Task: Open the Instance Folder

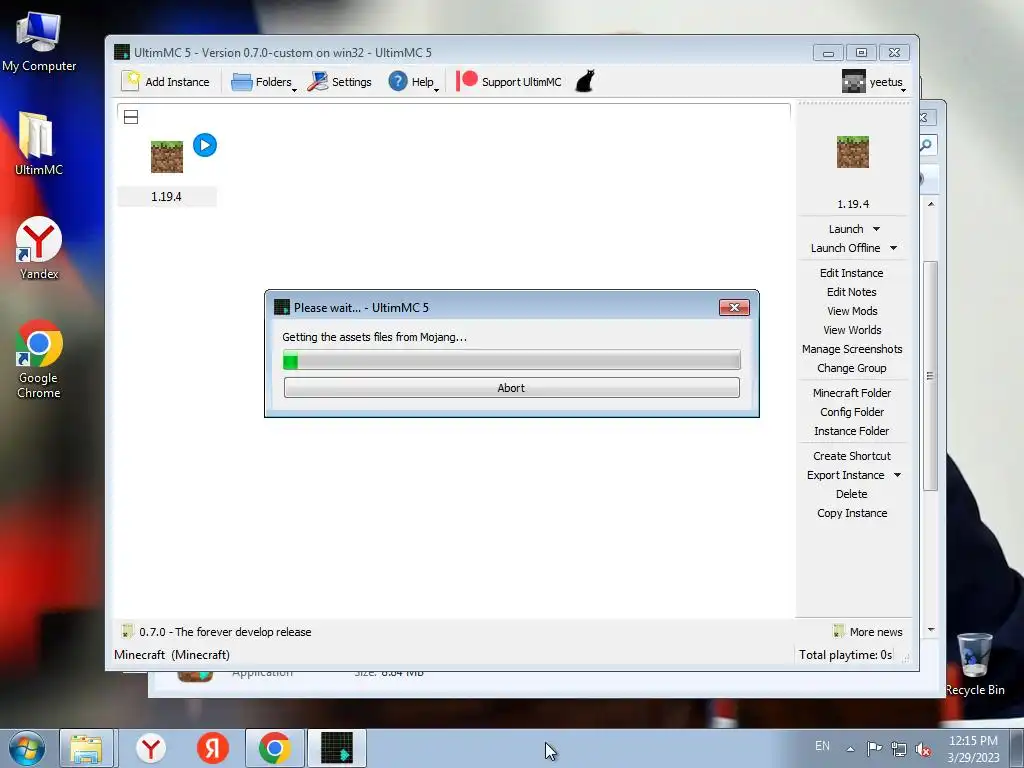Action: click(x=852, y=430)
